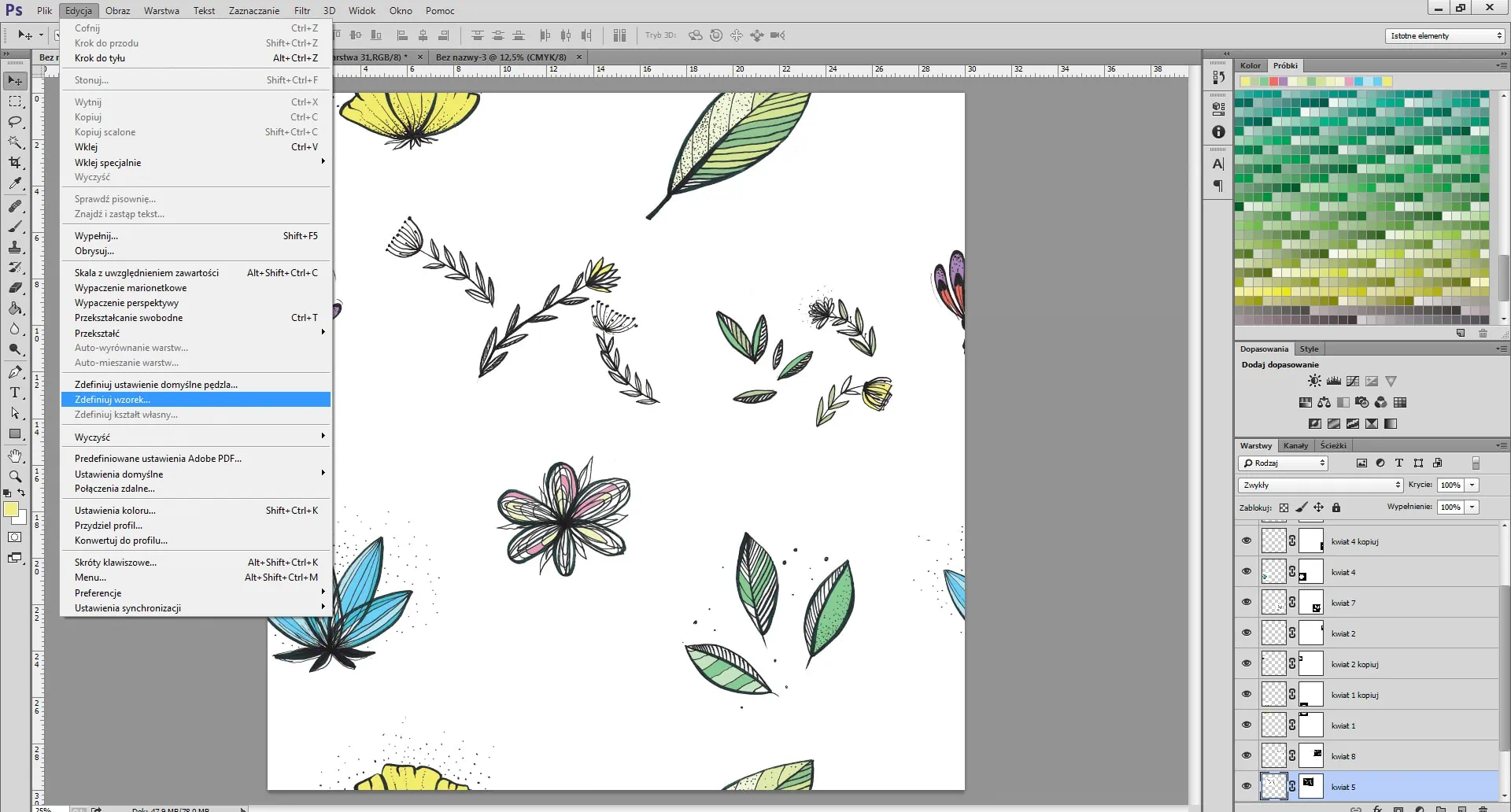Select the Eyedropper tool
The height and width of the screenshot is (812, 1511).
(15, 183)
